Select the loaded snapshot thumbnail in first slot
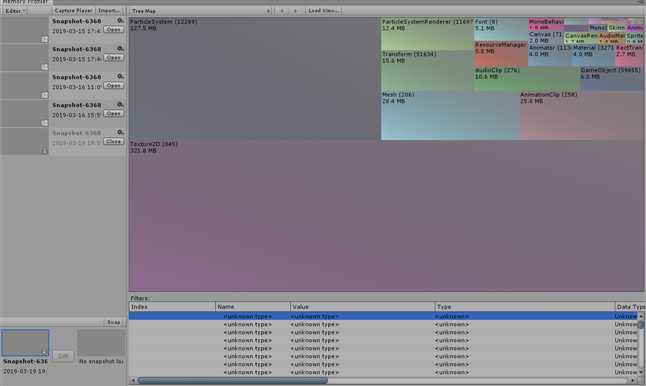646x386 pixels. [x=25, y=342]
